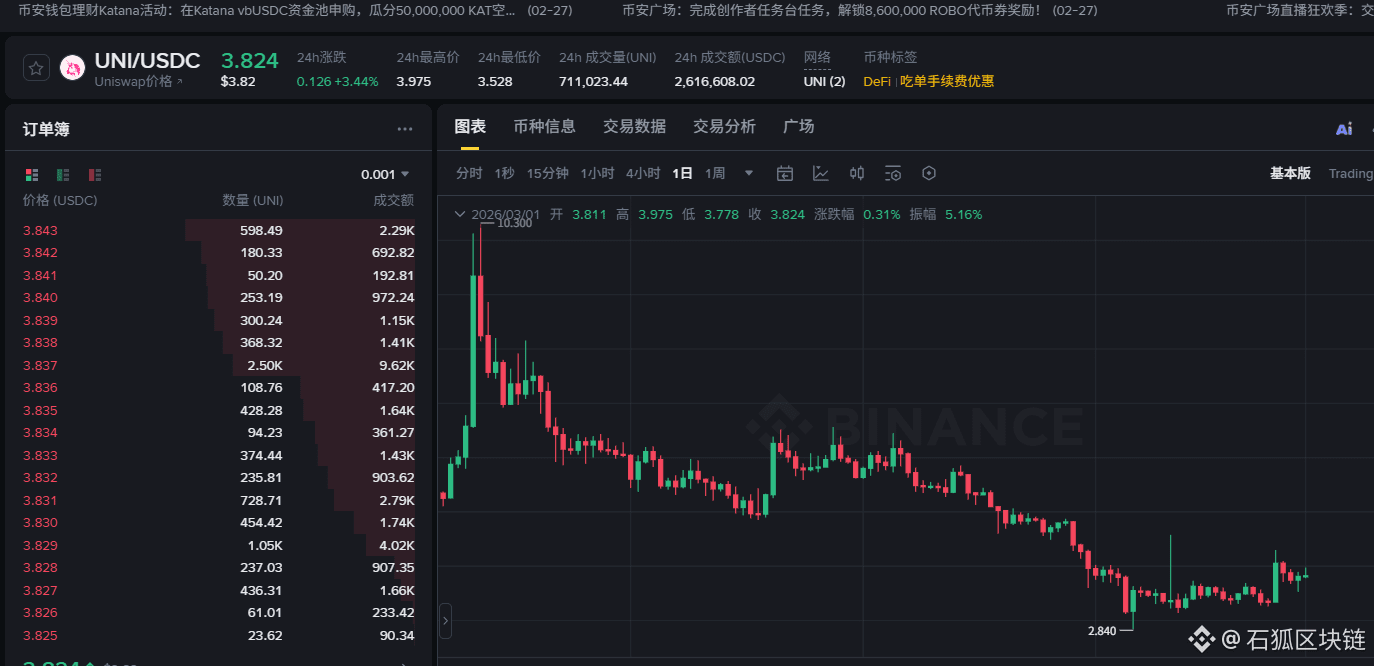Star UNI/USDC as a favorite pair
Screen dimensions: 1374x666
[x=36, y=68]
